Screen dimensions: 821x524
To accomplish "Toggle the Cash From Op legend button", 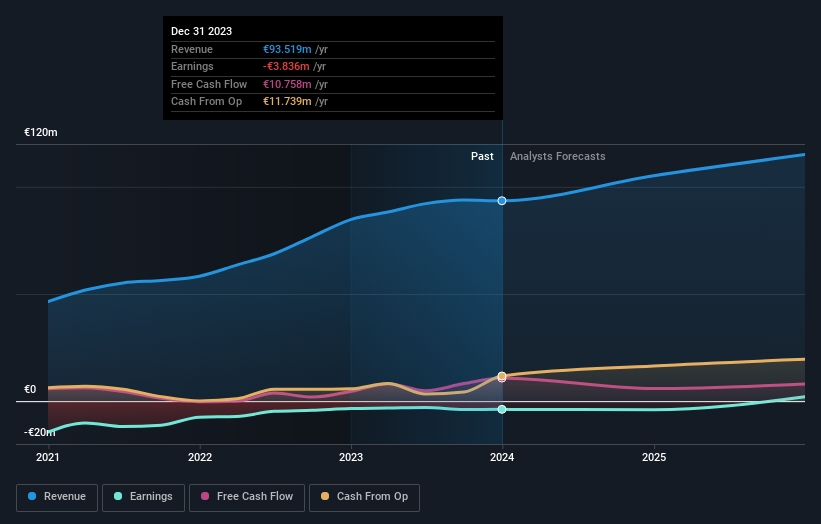I will click(364, 497).
